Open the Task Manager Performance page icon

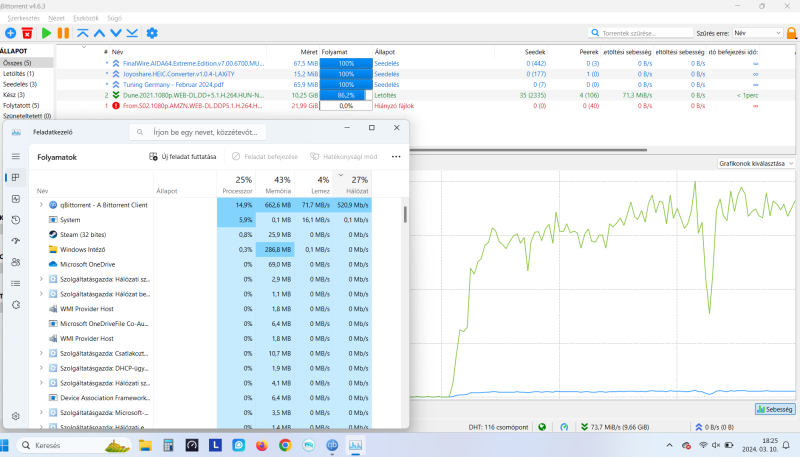[16, 199]
